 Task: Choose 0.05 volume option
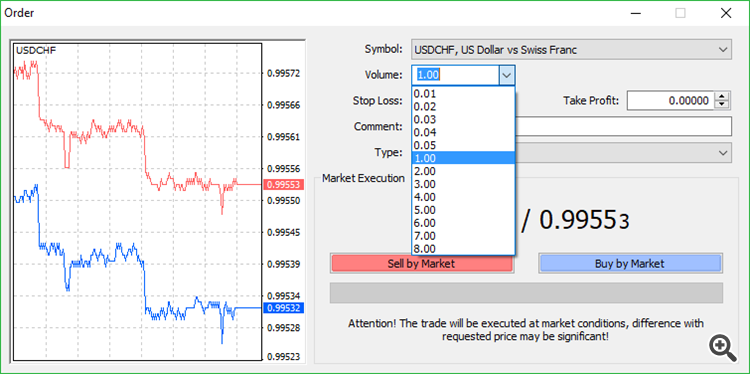click(x=463, y=145)
